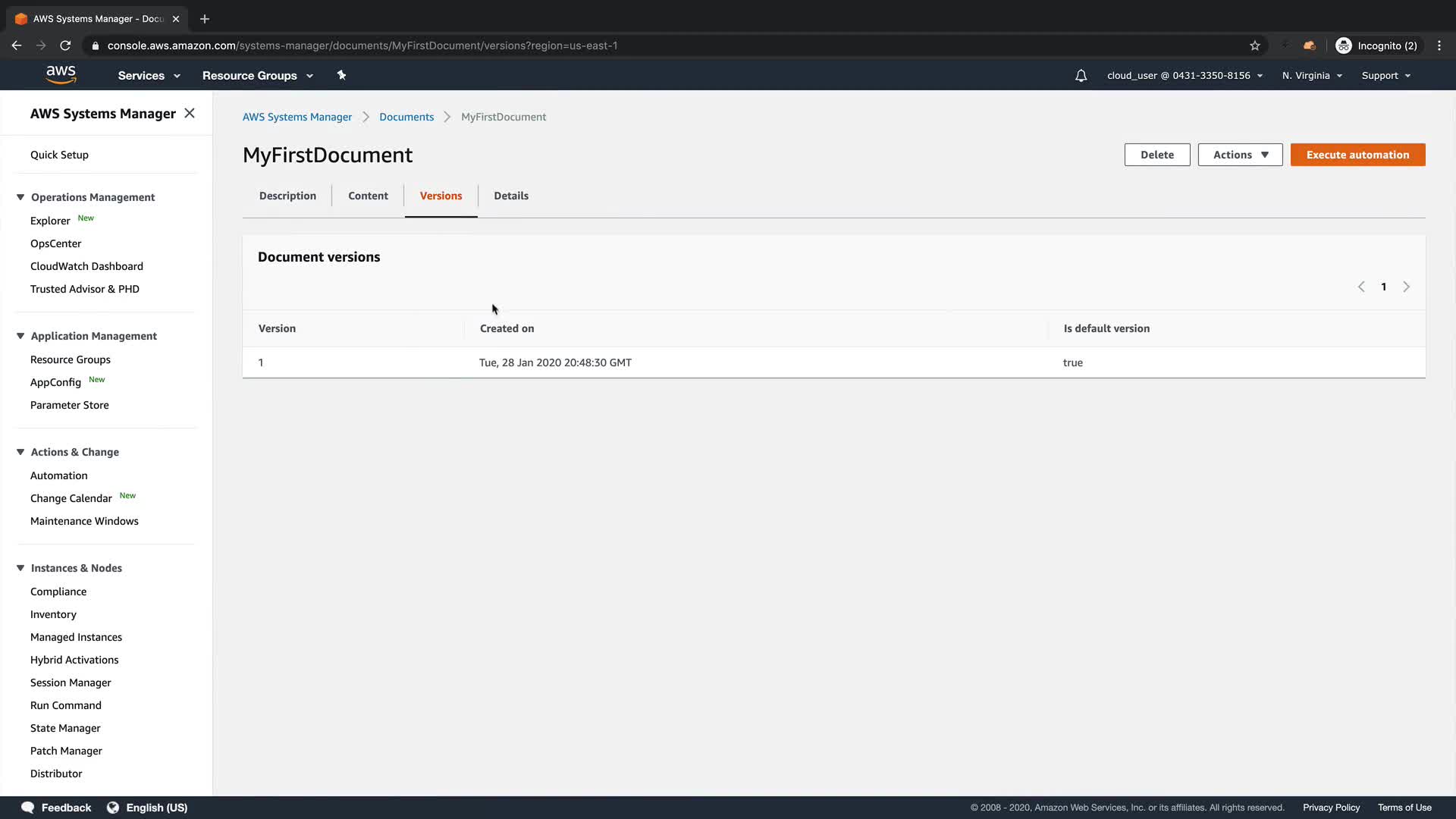
Task: Click the Feedback speech bubble icon
Action: (x=28, y=808)
